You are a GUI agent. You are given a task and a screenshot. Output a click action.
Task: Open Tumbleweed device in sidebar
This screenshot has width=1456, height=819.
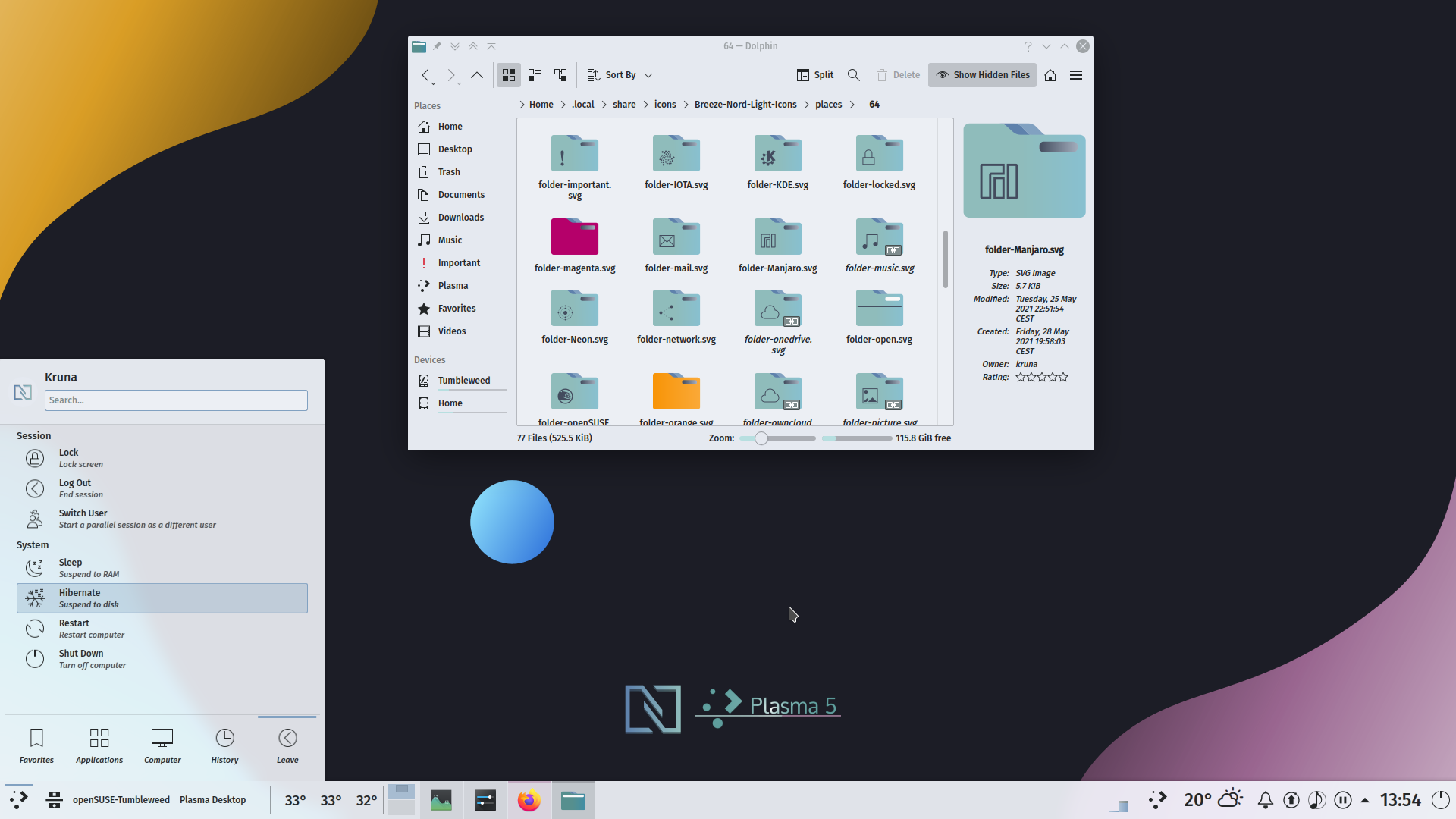[460, 381]
